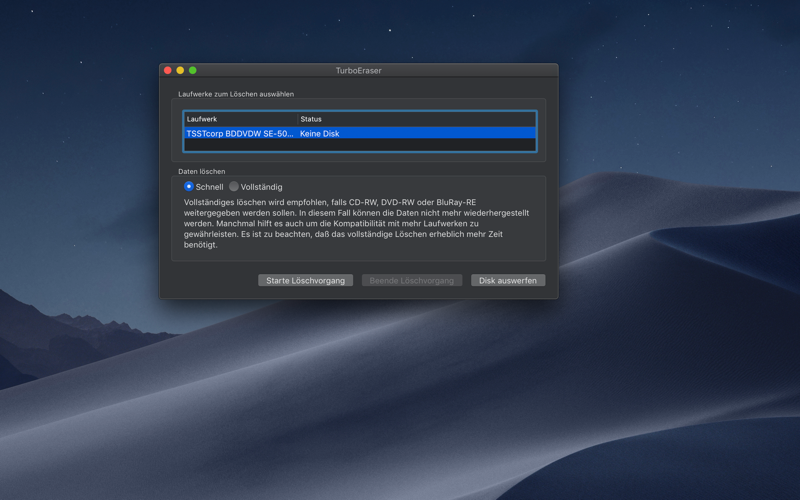The image size is (800, 500).
Task: Click the divider between Laufwerk and Status
Action: 297,119
